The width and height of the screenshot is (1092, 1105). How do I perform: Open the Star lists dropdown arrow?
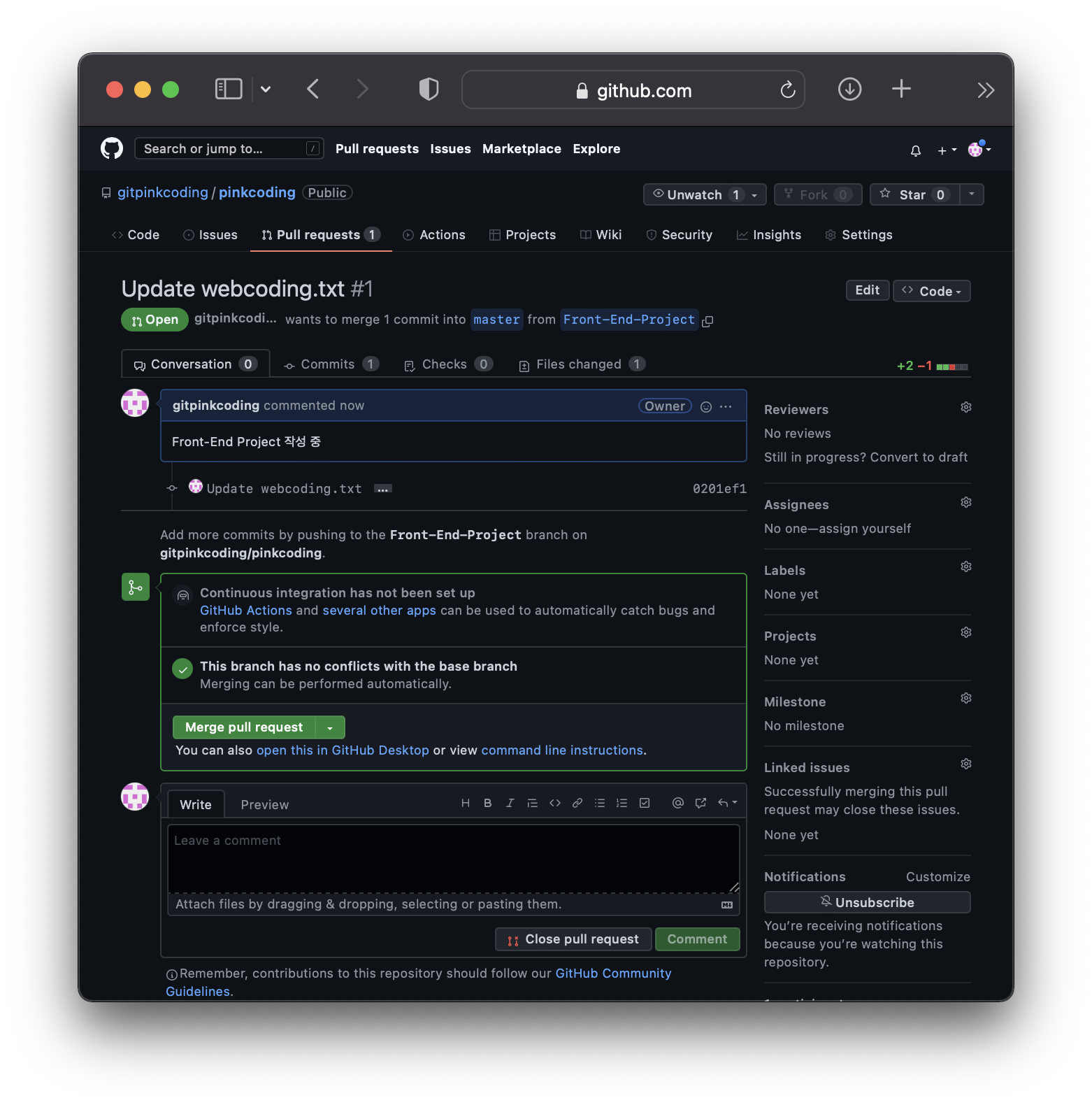pyautogui.click(x=972, y=194)
